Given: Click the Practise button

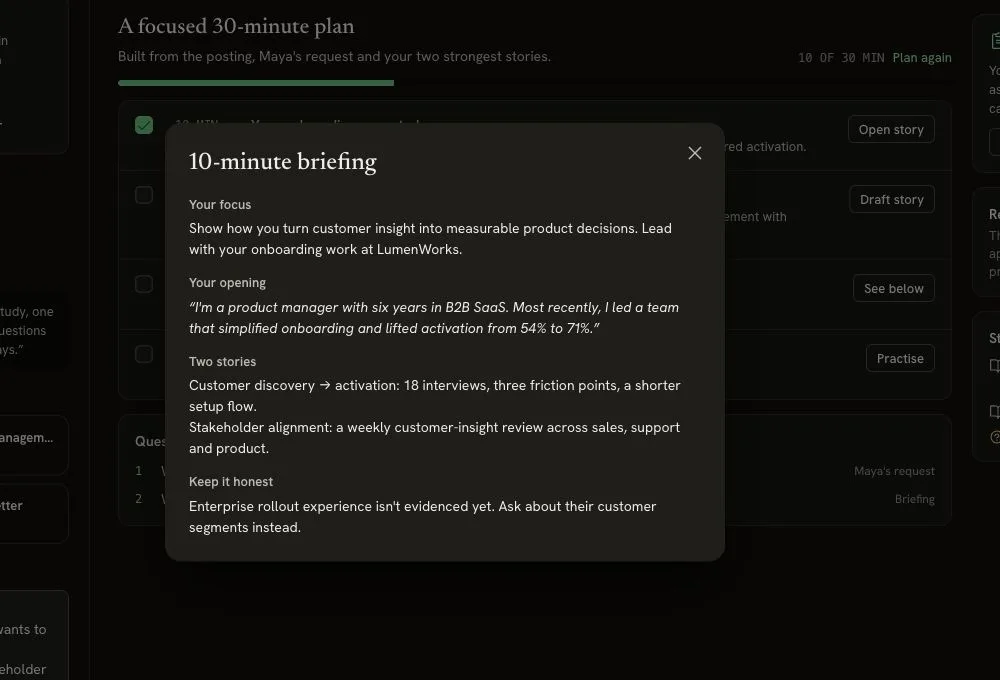Looking at the screenshot, I should tap(900, 358).
